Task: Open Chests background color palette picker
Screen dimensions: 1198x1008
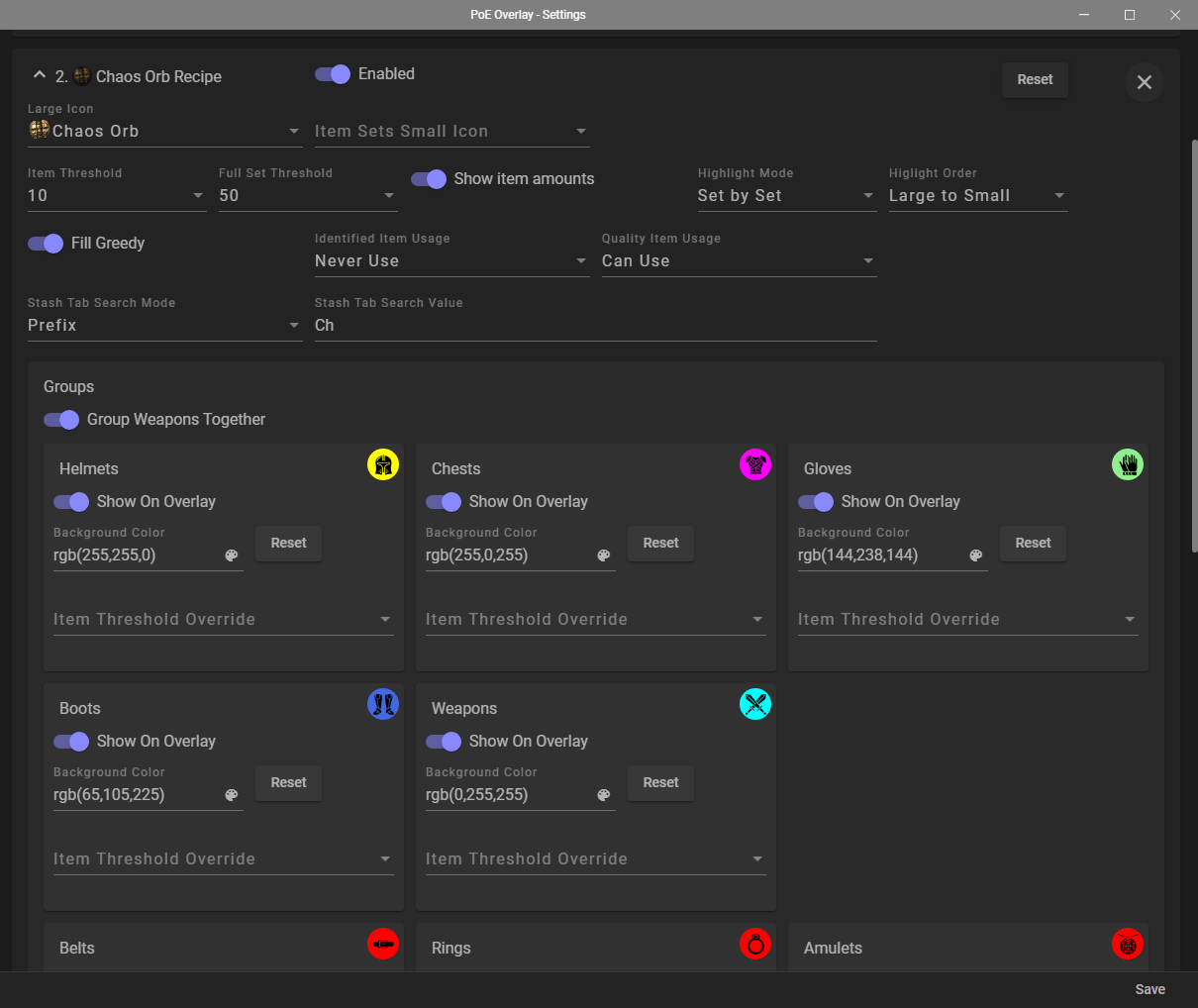Action: tap(604, 555)
